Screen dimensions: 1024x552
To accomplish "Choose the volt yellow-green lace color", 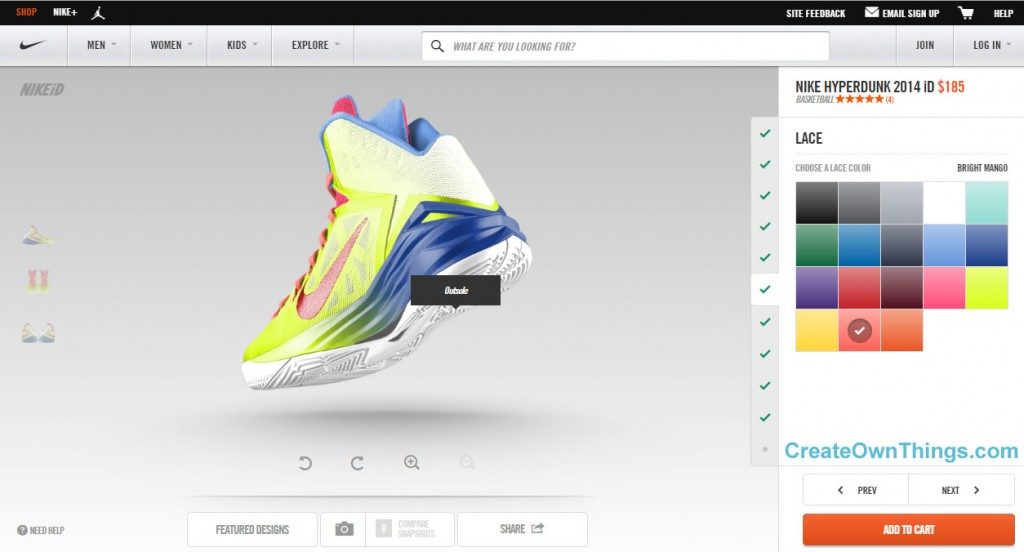I will (986, 287).
